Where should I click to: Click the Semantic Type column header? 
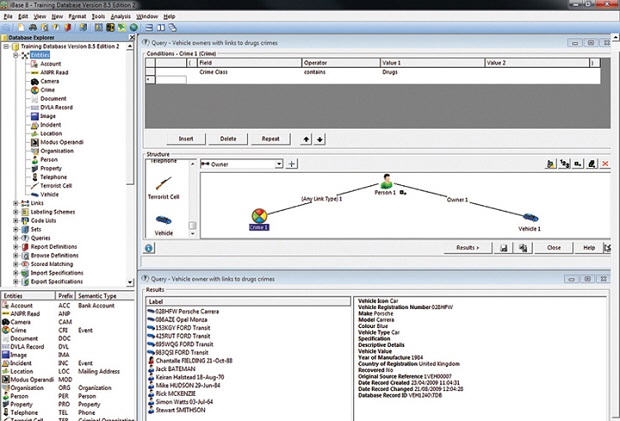click(105, 296)
